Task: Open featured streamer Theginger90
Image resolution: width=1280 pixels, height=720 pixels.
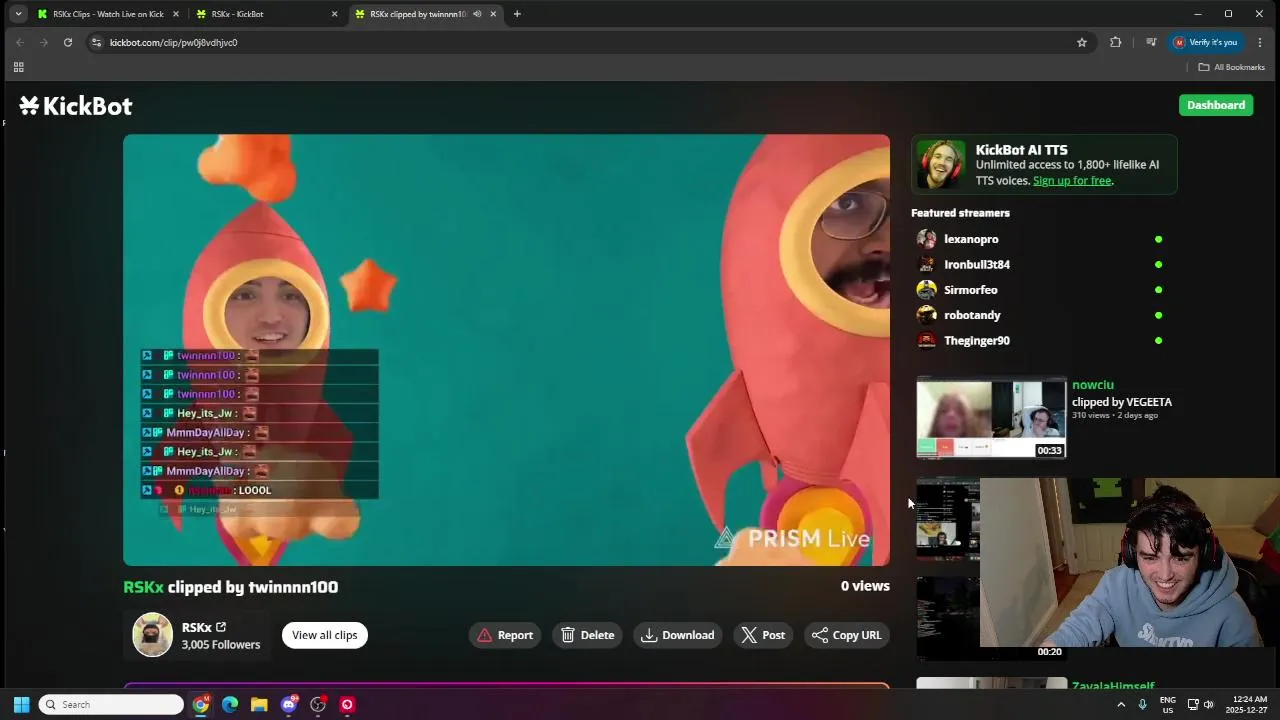Action: click(x=977, y=341)
